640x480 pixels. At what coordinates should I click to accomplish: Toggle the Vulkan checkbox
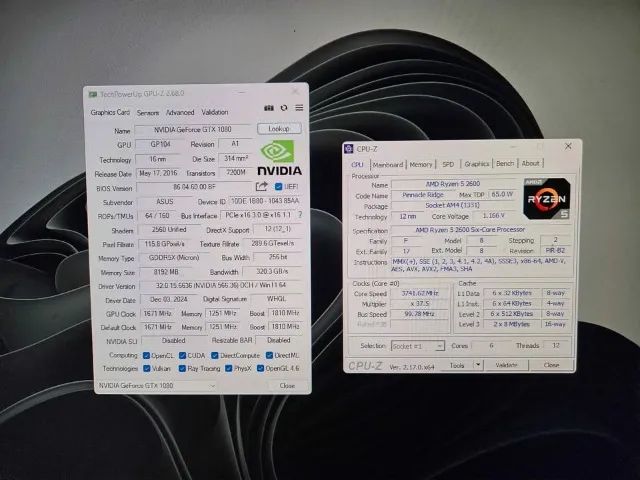147,368
